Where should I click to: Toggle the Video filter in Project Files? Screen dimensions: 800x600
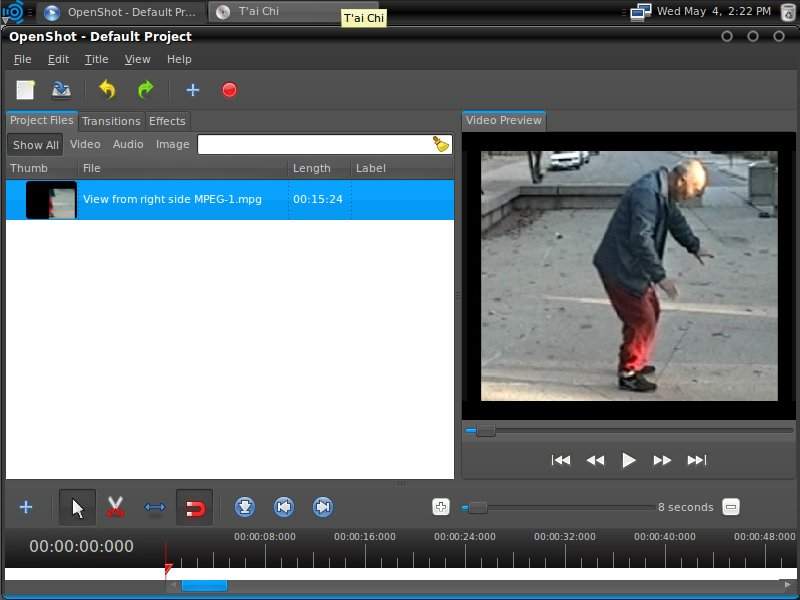point(85,144)
